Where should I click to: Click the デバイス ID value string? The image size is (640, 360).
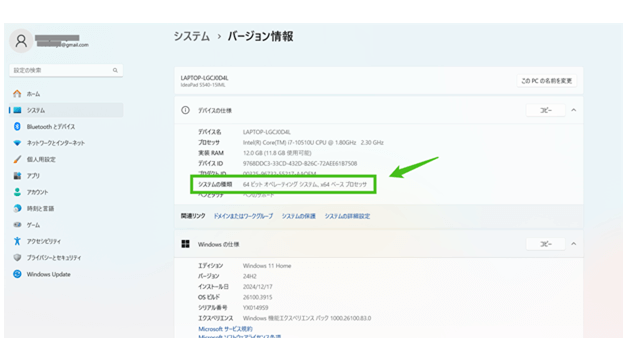(x=300, y=163)
